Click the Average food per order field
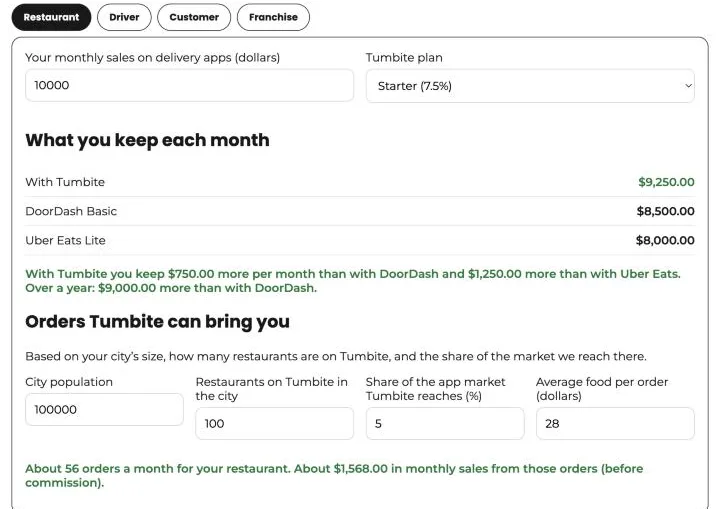 click(615, 424)
